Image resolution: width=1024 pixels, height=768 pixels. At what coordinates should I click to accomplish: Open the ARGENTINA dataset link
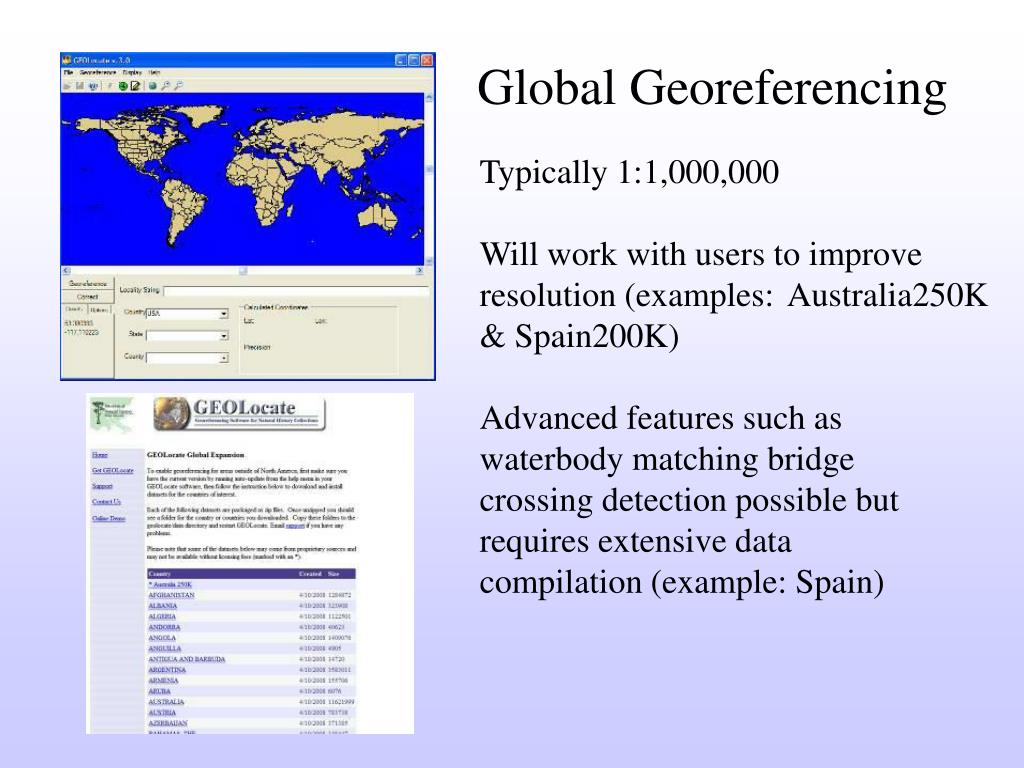point(167,669)
